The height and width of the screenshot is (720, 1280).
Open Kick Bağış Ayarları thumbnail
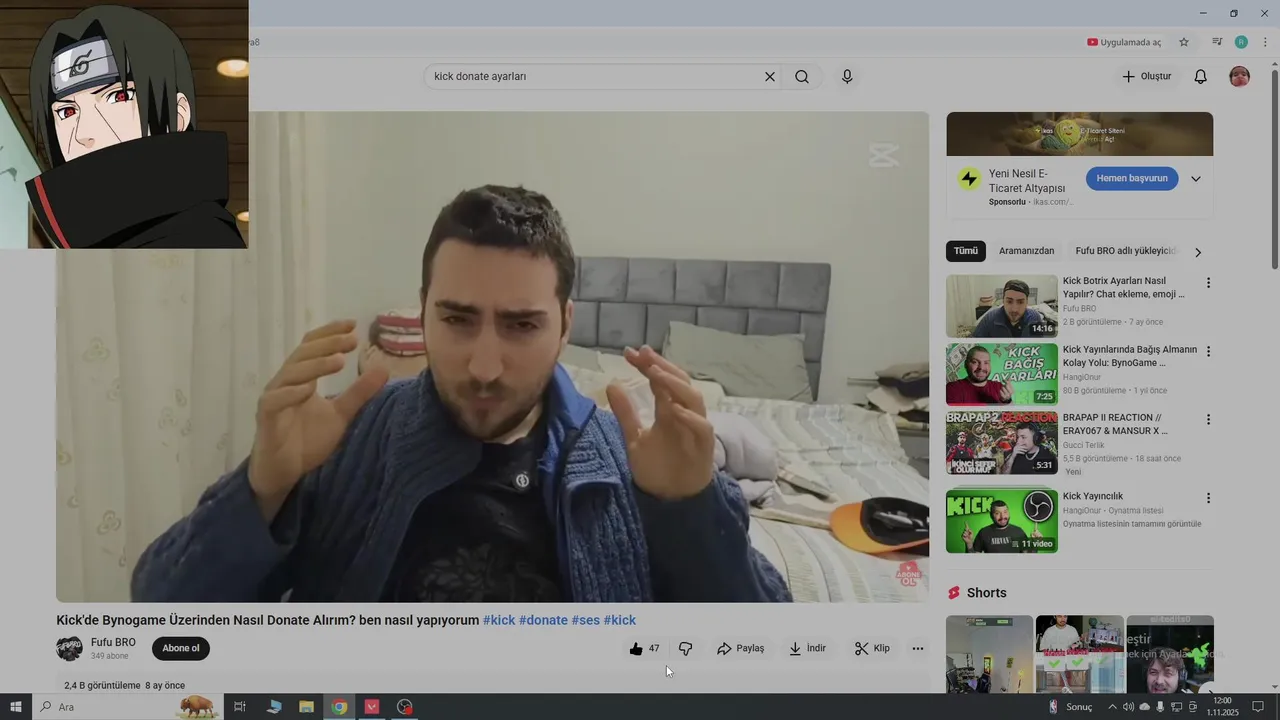point(1001,374)
